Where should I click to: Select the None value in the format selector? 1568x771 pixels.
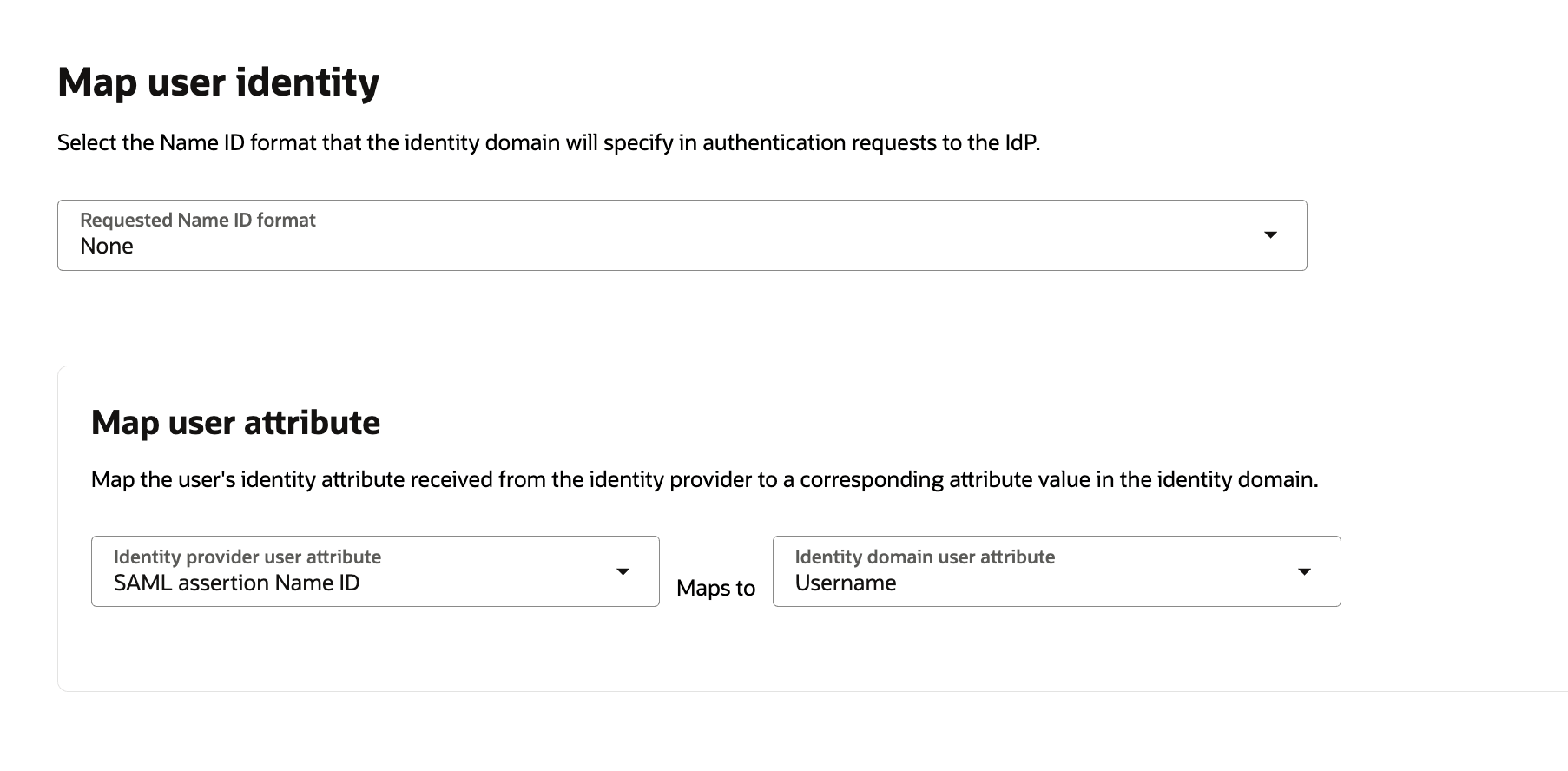coord(106,246)
